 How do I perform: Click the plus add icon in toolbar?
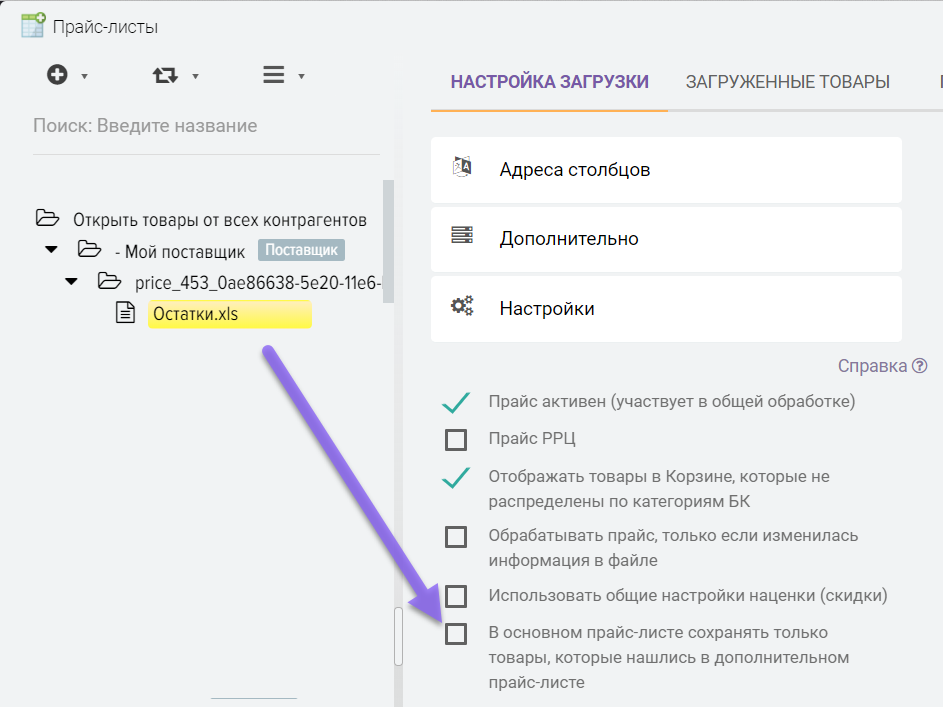coord(57,75)
